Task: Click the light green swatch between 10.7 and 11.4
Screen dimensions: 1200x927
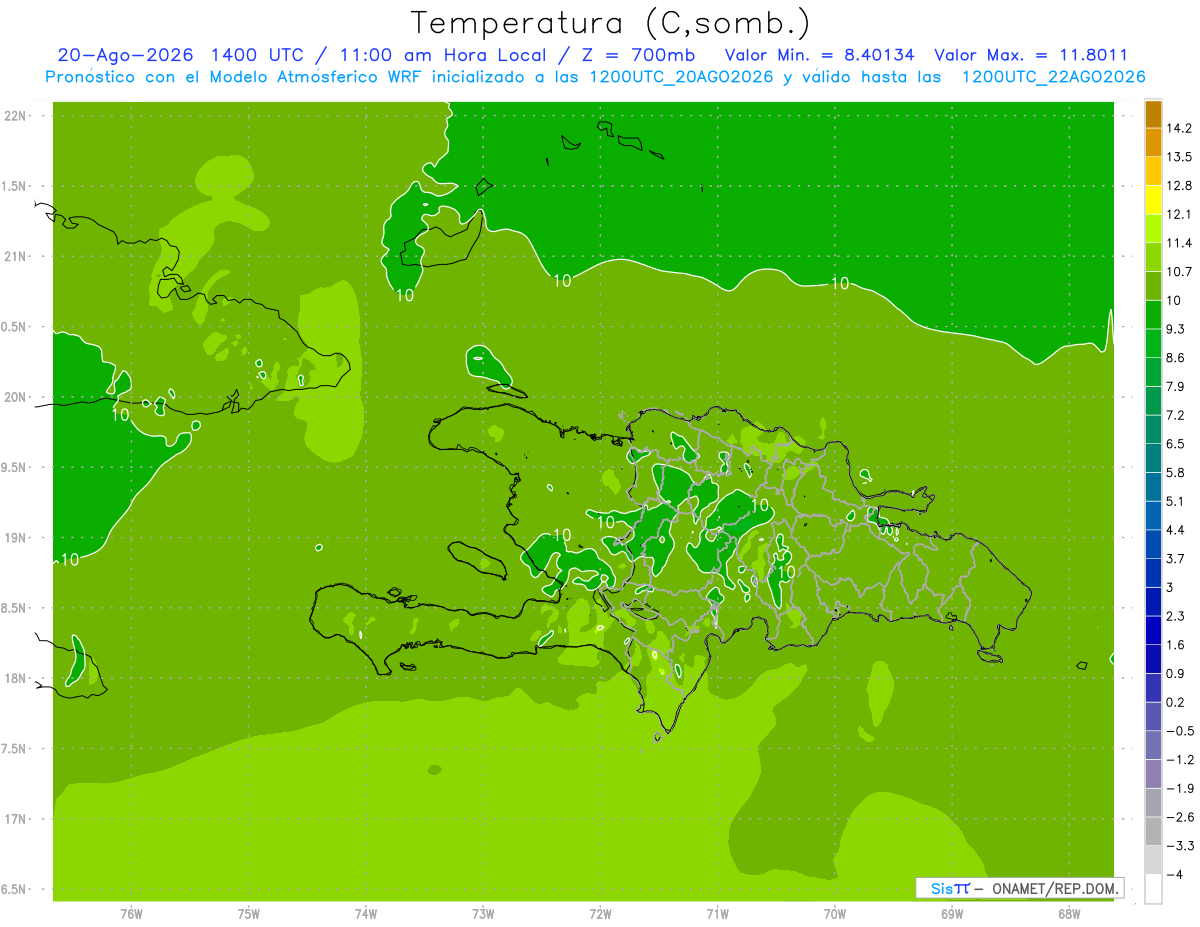Action: pyautogui.click(x=1153, y=258)
